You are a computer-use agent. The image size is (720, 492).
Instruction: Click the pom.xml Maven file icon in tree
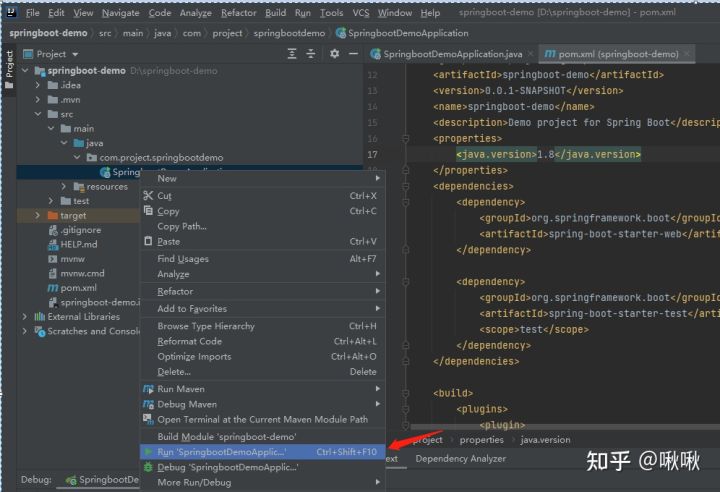[x=53, y=288]
